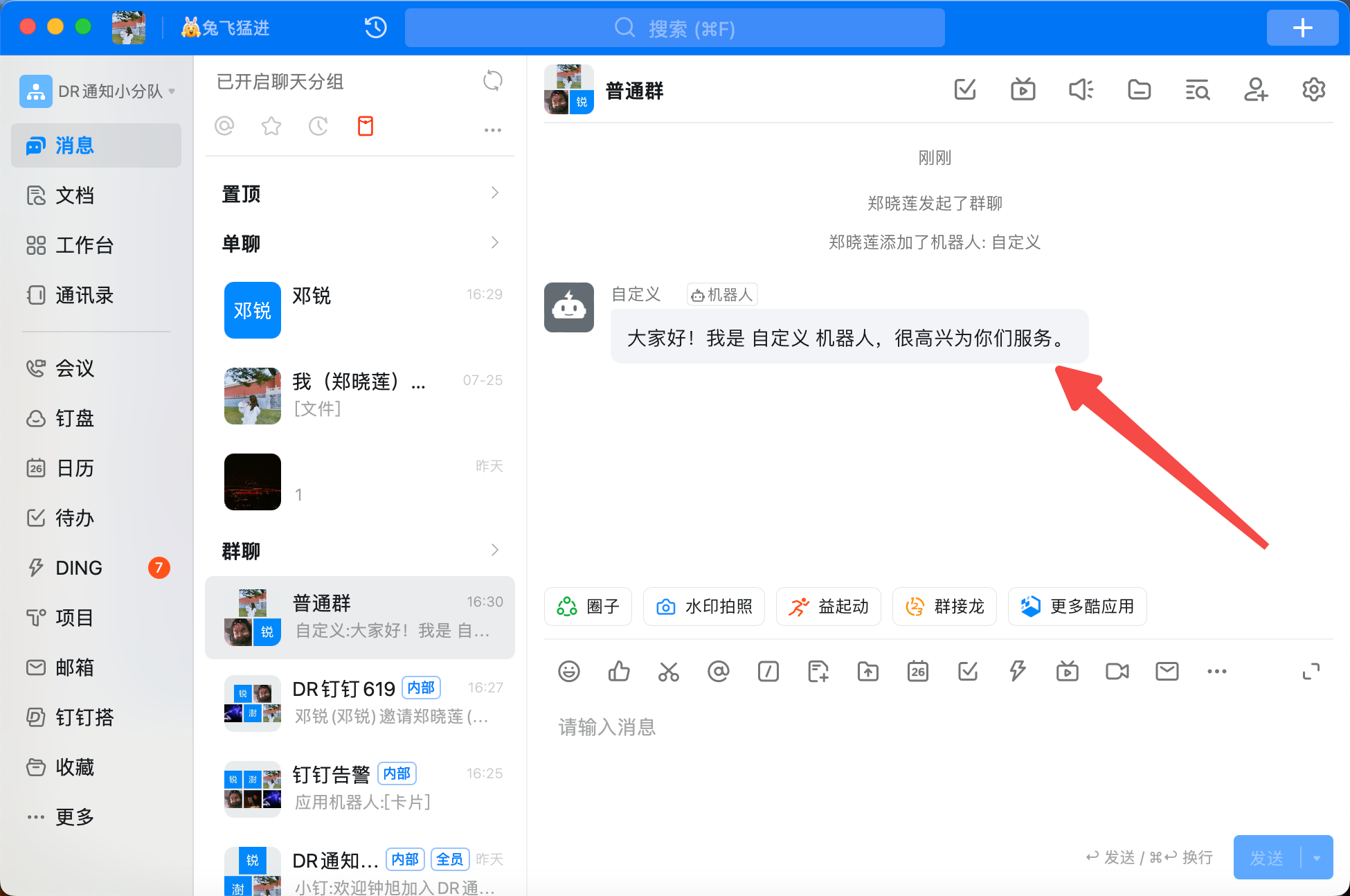Search chat history icon in header

point(1197,89)
